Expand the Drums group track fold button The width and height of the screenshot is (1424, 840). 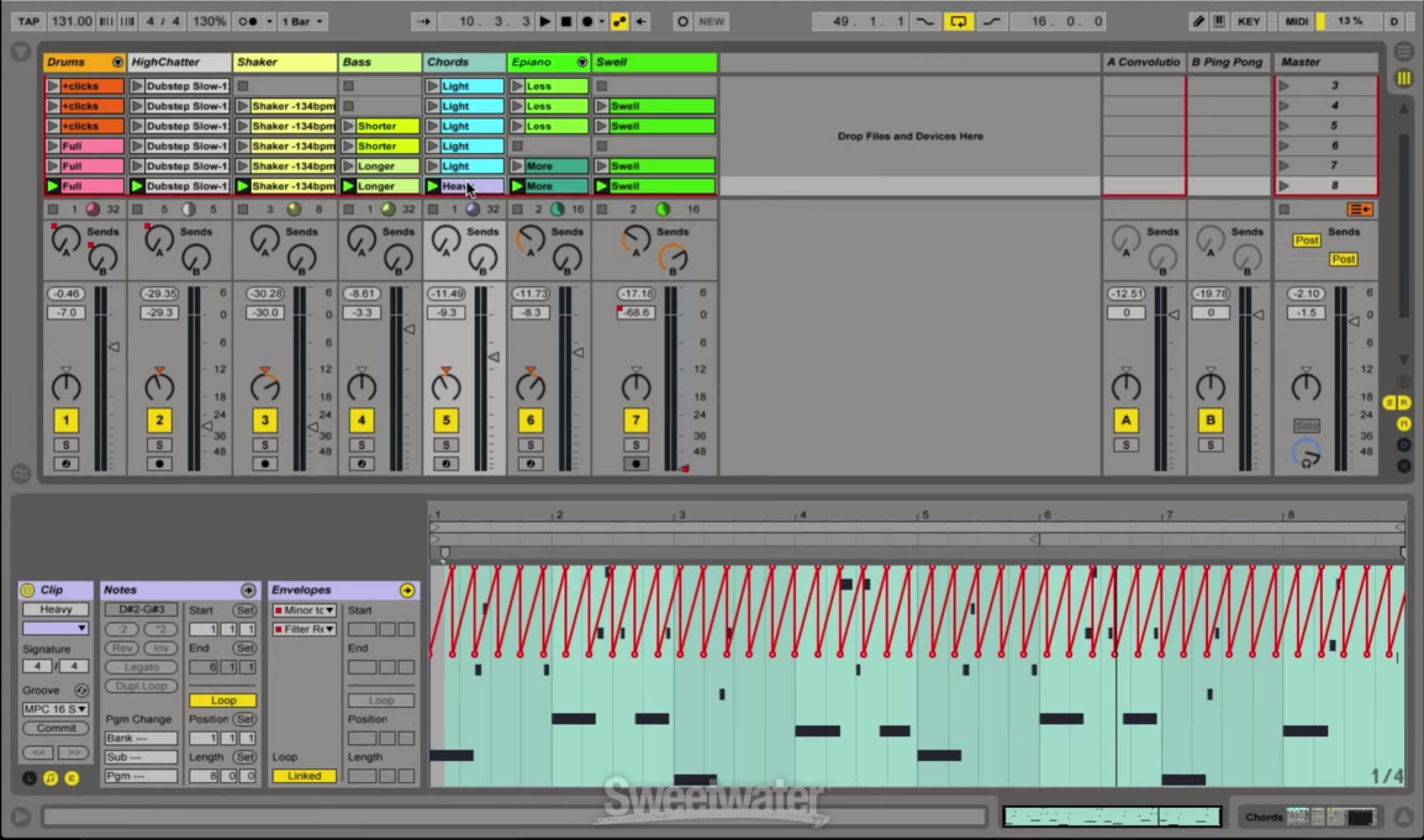click(x=118, y=62)
